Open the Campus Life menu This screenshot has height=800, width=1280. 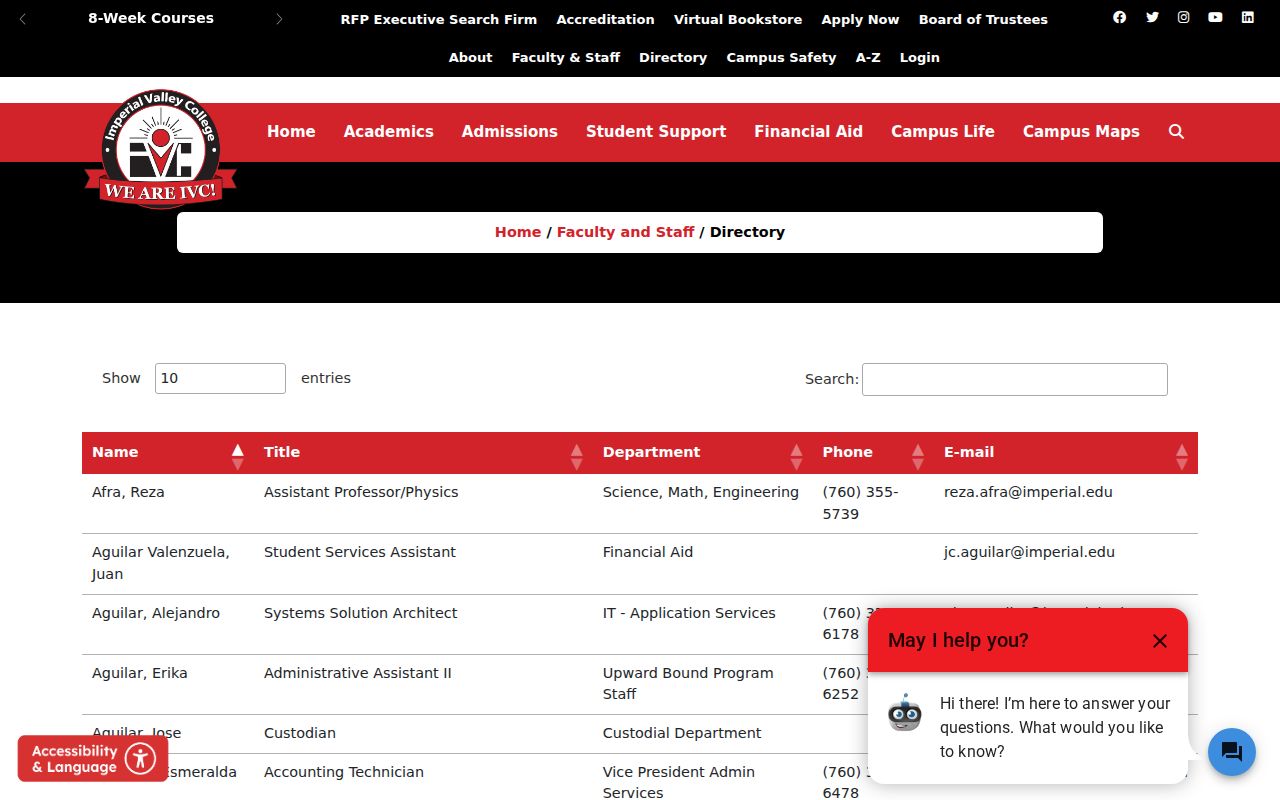[943, 132]
